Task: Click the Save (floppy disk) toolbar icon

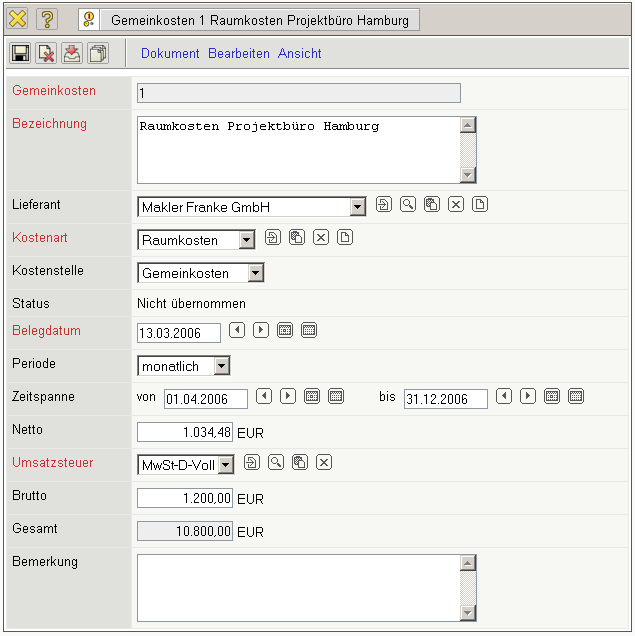Action: (x=20, y=54)
